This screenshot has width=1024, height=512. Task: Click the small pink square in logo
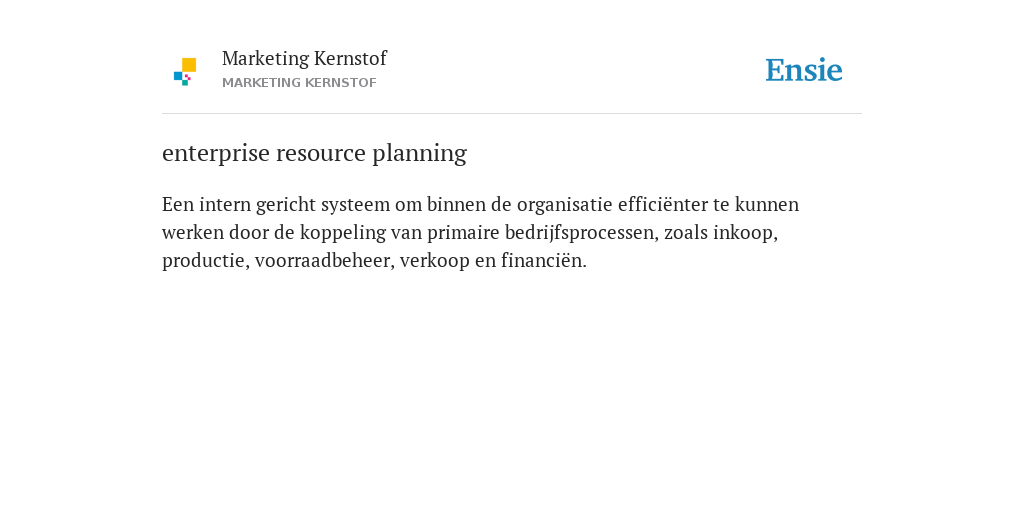187,76
